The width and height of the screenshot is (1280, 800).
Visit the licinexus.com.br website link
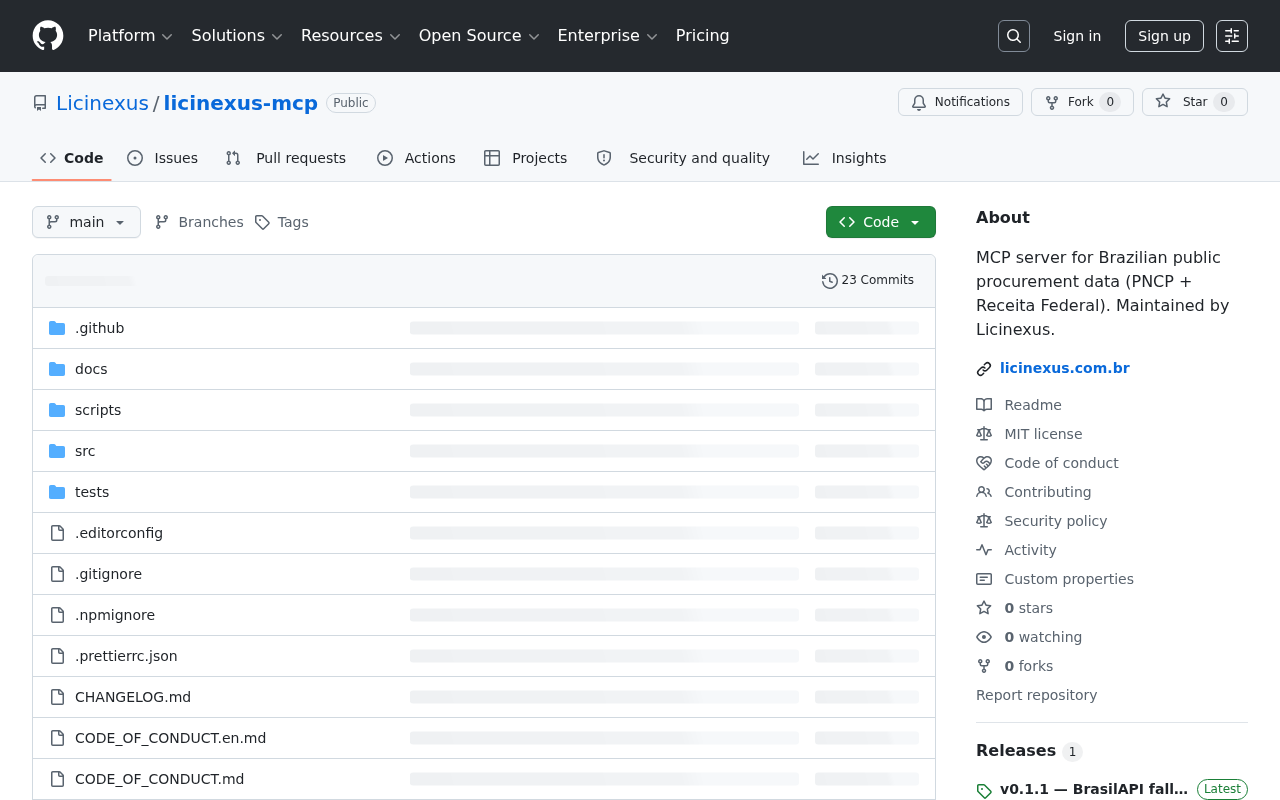pos(1065,368)
